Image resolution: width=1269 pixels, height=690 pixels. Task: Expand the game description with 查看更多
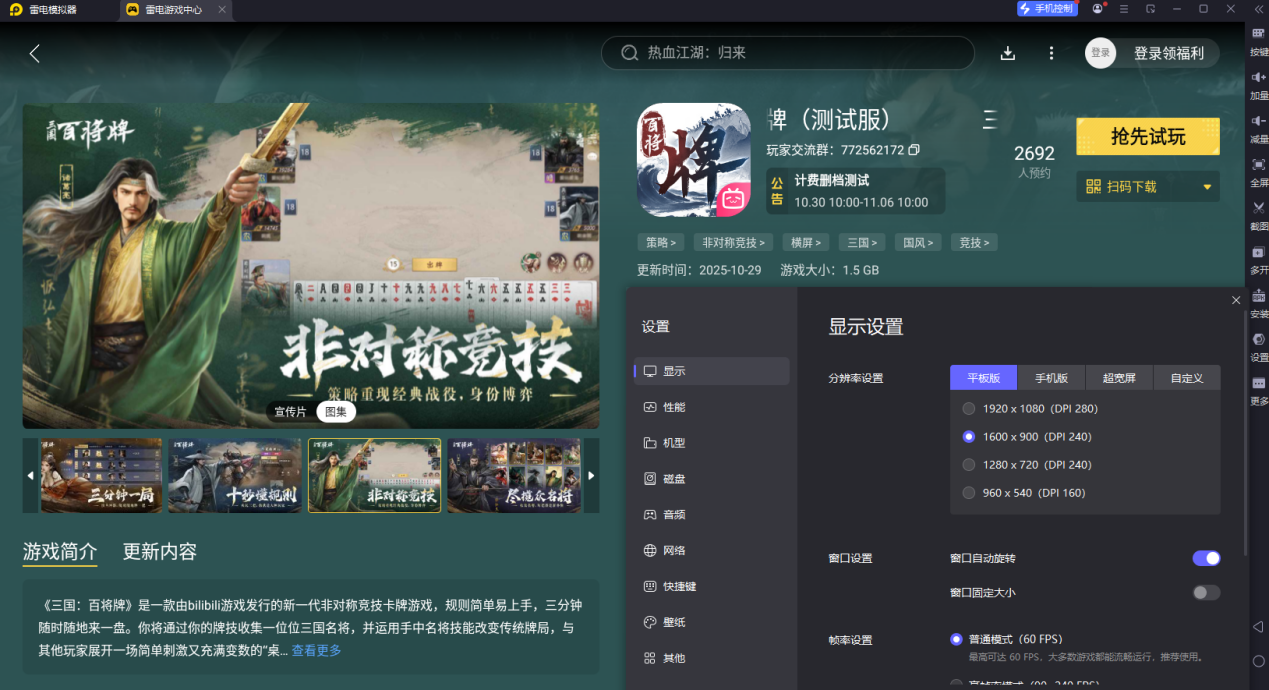[314, 648]
